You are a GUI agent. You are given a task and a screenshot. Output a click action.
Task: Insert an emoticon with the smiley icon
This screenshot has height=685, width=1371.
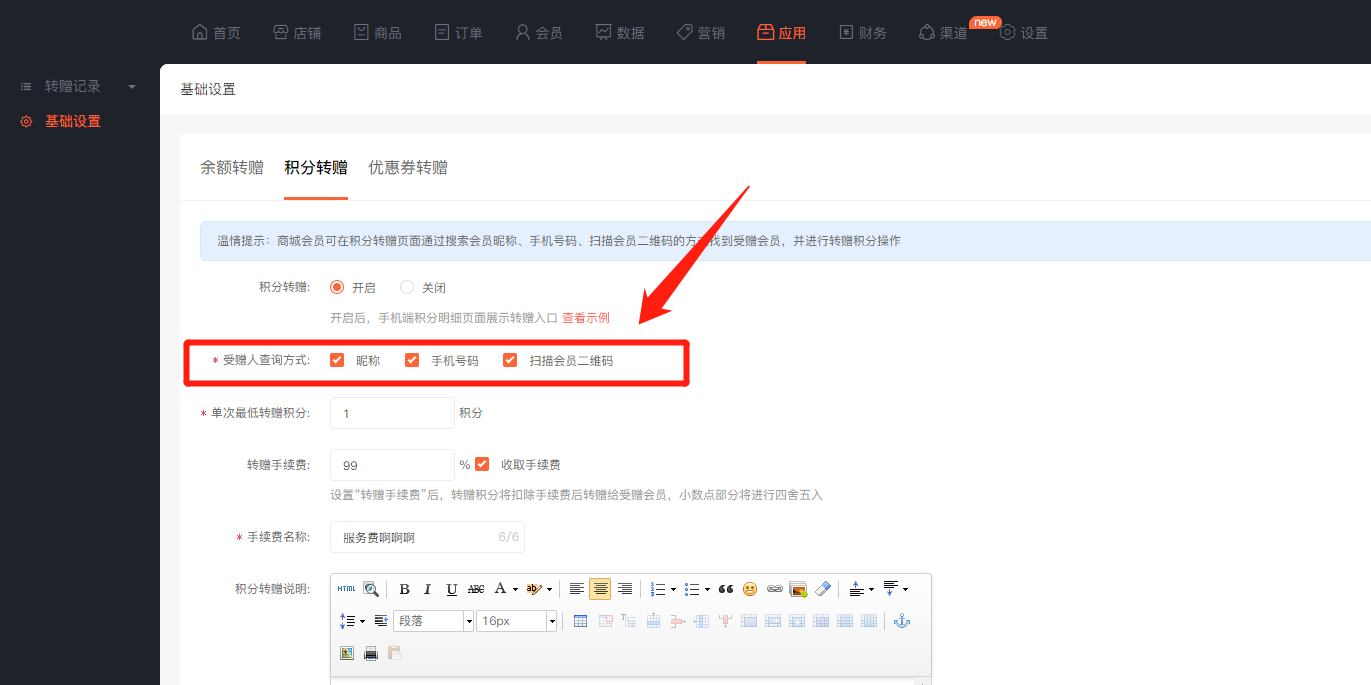pos(750,589)
